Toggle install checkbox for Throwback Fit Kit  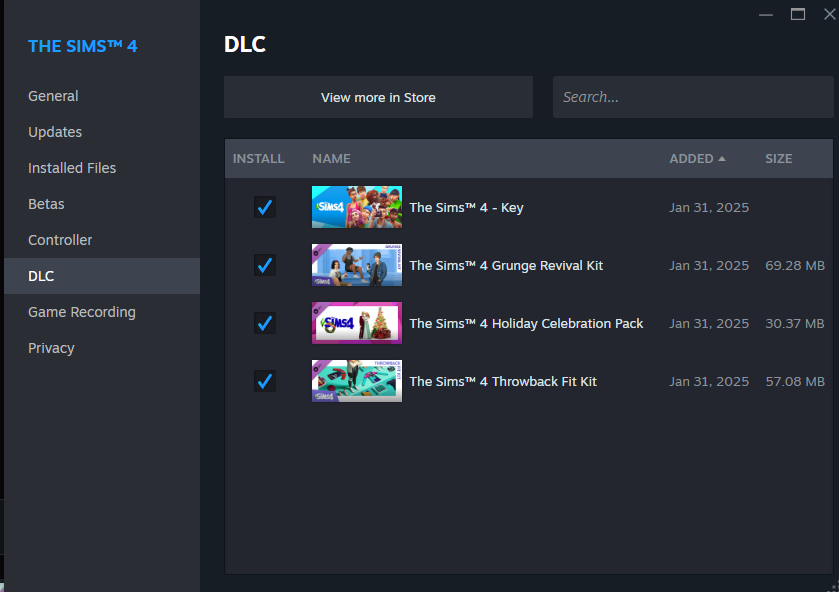pos(265,381)
